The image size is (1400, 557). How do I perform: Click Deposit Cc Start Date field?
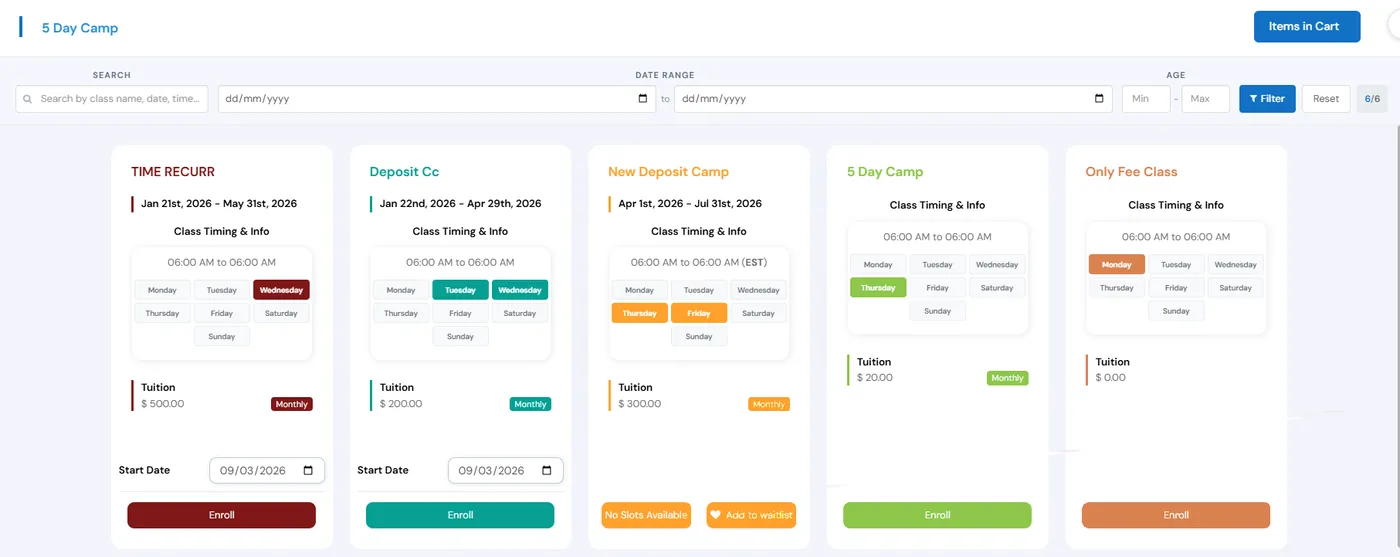(x=506, y=470)
